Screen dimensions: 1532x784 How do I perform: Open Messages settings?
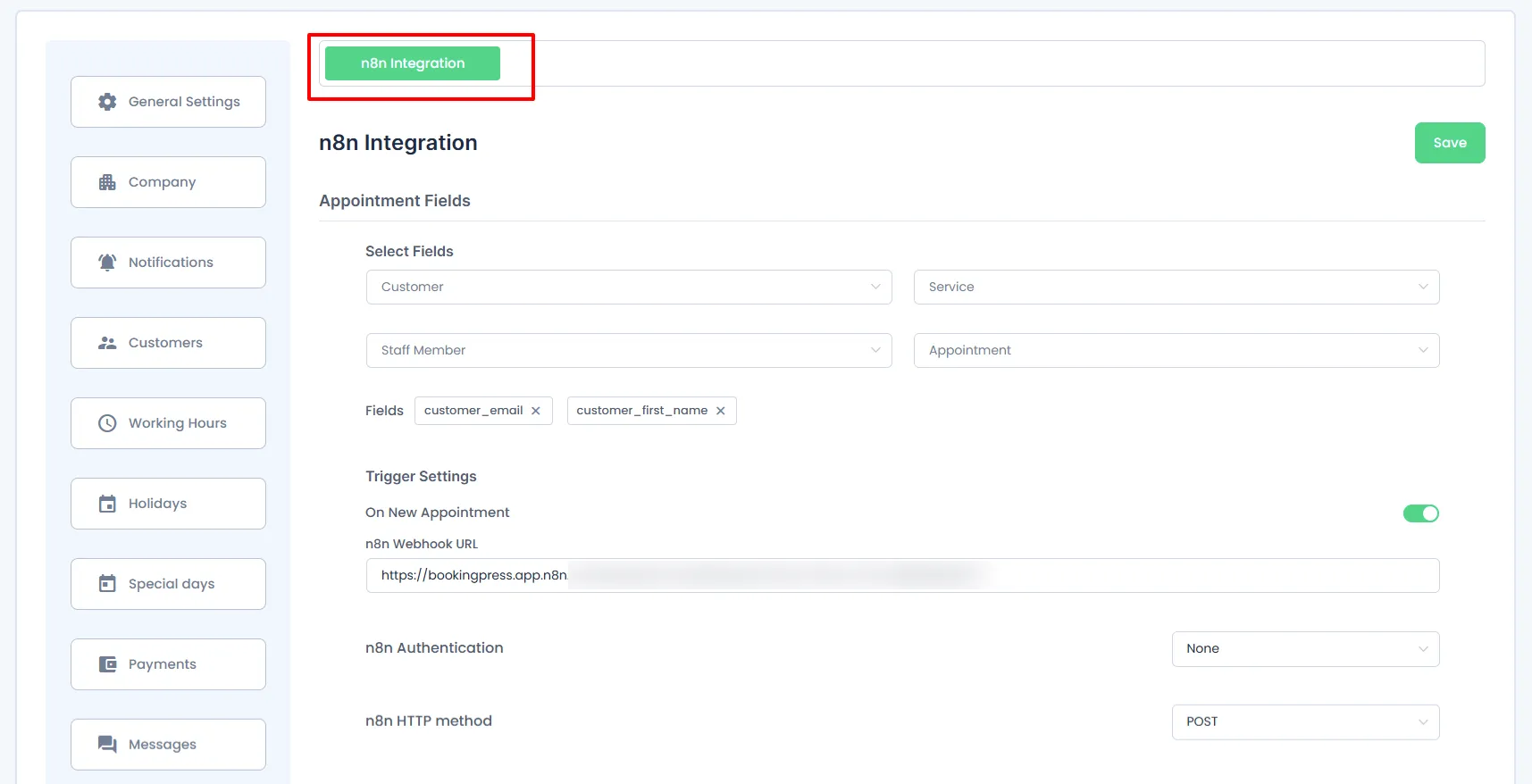pyautogui.click(x=168, y=745)
